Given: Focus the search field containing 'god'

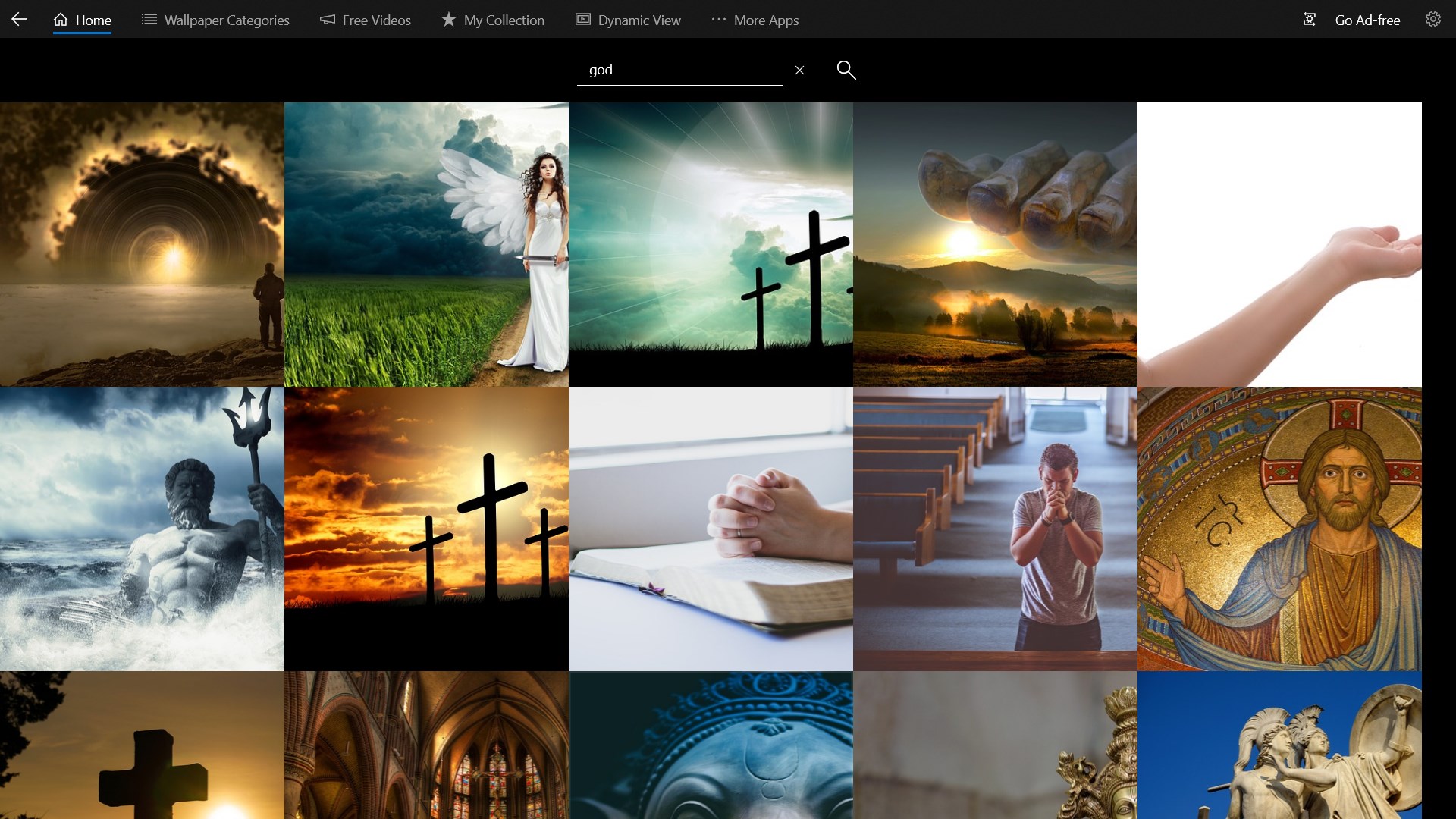Looking at the screenshot, I should tap(679, 70).
